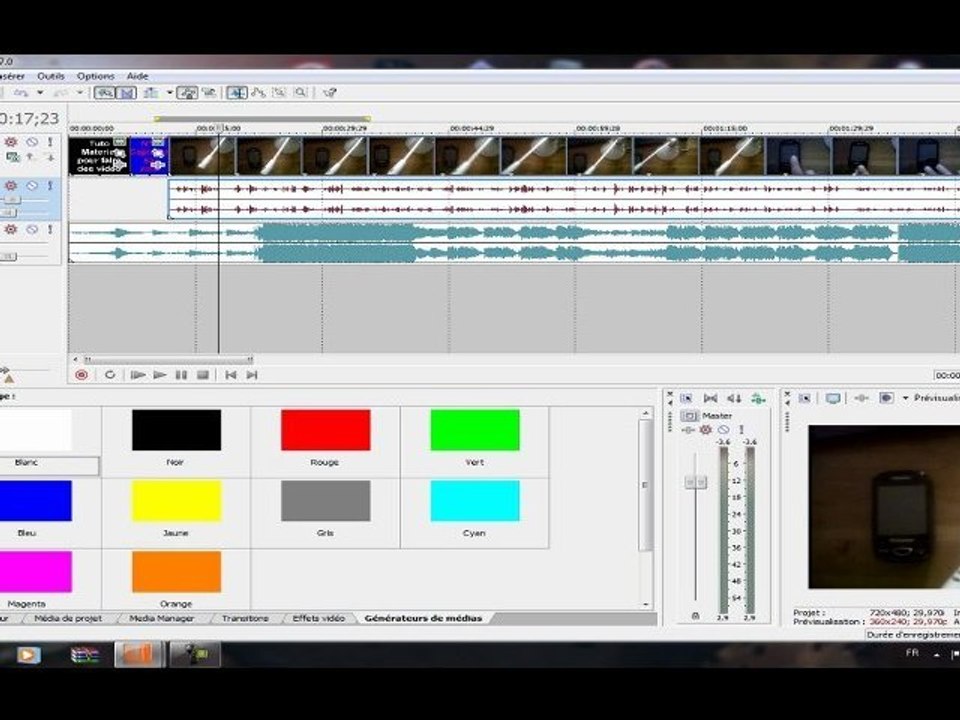Switch to the Transitions tab
The image size is (960, 720).
(245, 618)
